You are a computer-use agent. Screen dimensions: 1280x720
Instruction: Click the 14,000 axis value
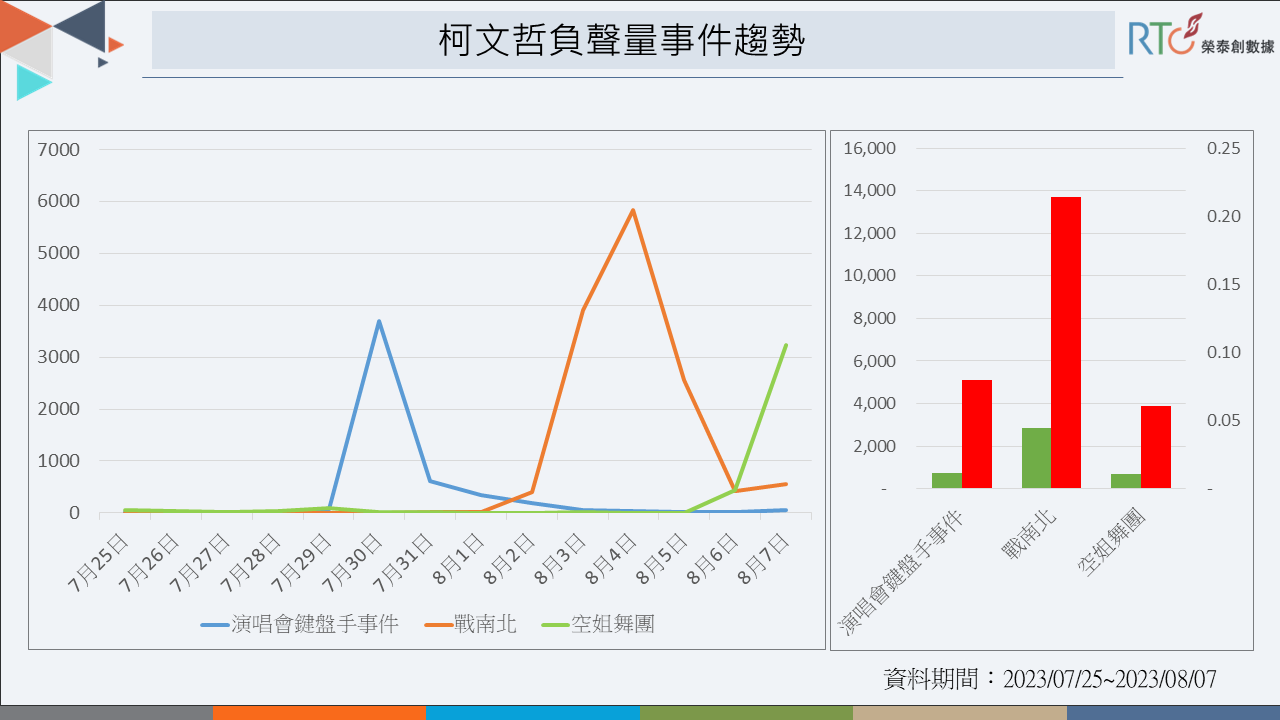(870, 191)
